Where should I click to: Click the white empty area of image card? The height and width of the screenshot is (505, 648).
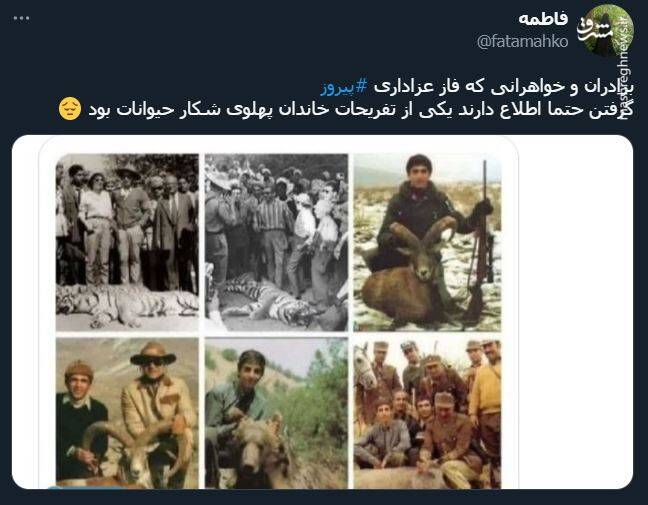tap(574, 312)
